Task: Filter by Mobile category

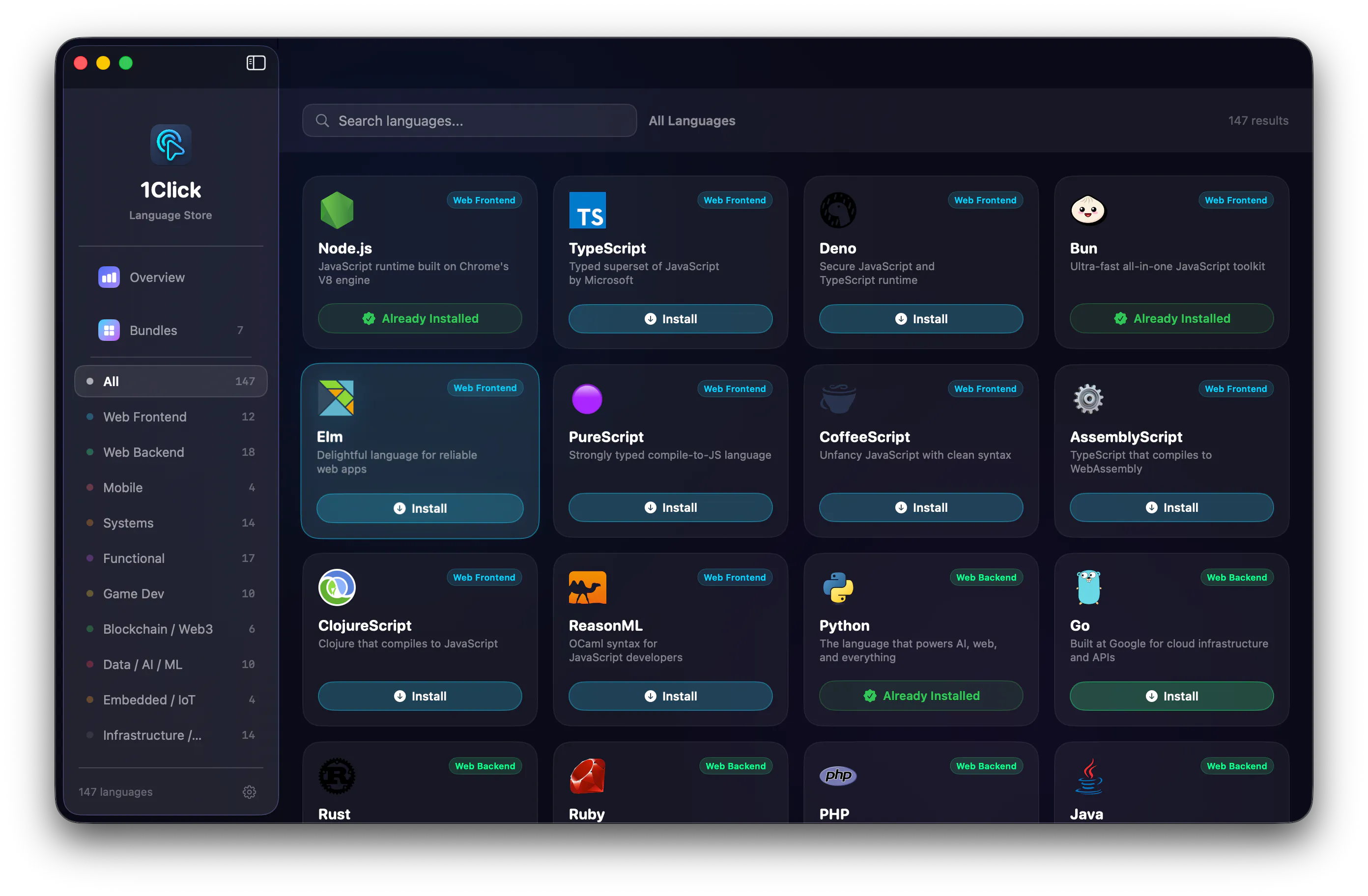Action: coord(171,487)
